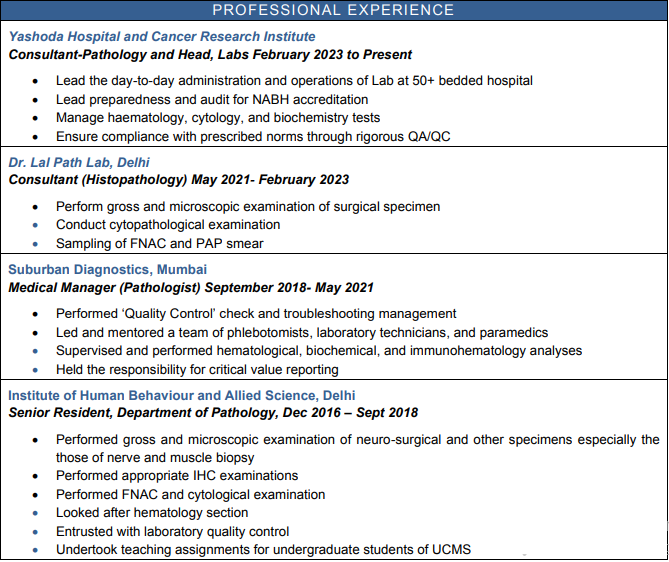Select the UCMS teaching assignments bullet
The width and height of the screenshot is (669, 562).
pyautogui.click(x=263, y=550)
